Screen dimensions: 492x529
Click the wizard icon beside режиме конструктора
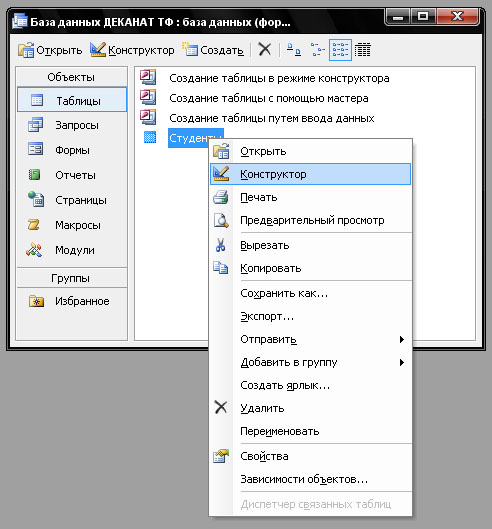[x=148, y=77]
